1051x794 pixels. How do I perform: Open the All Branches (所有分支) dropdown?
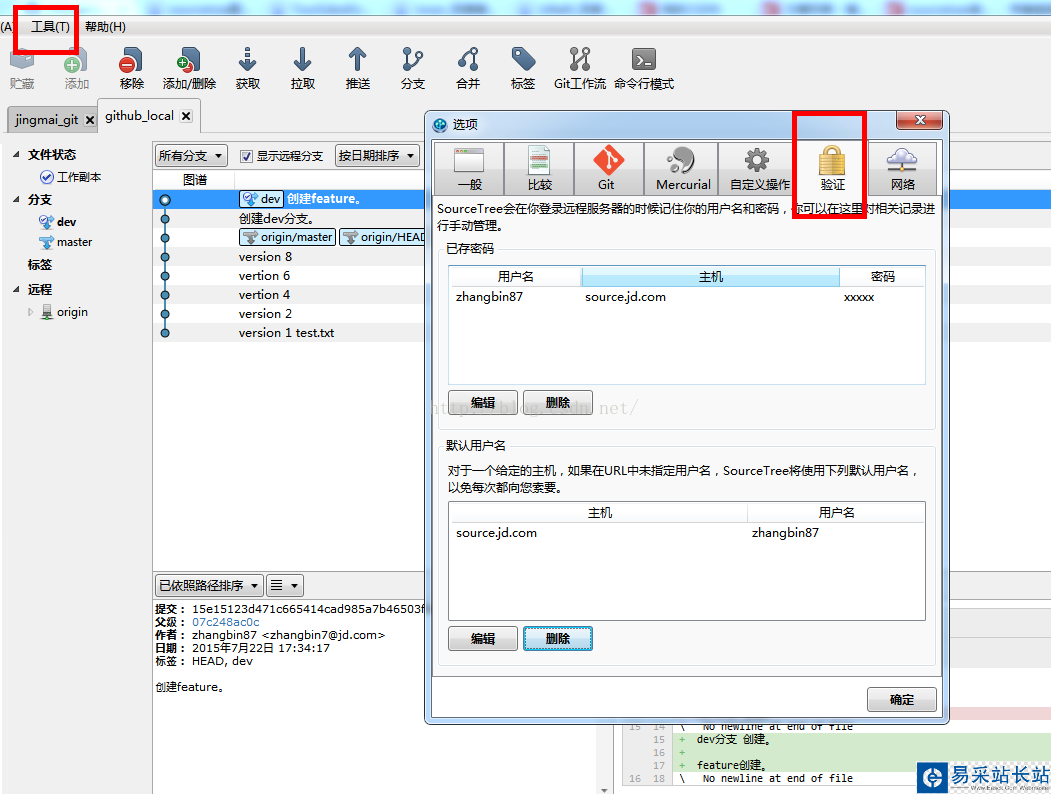tap(191, 156)
